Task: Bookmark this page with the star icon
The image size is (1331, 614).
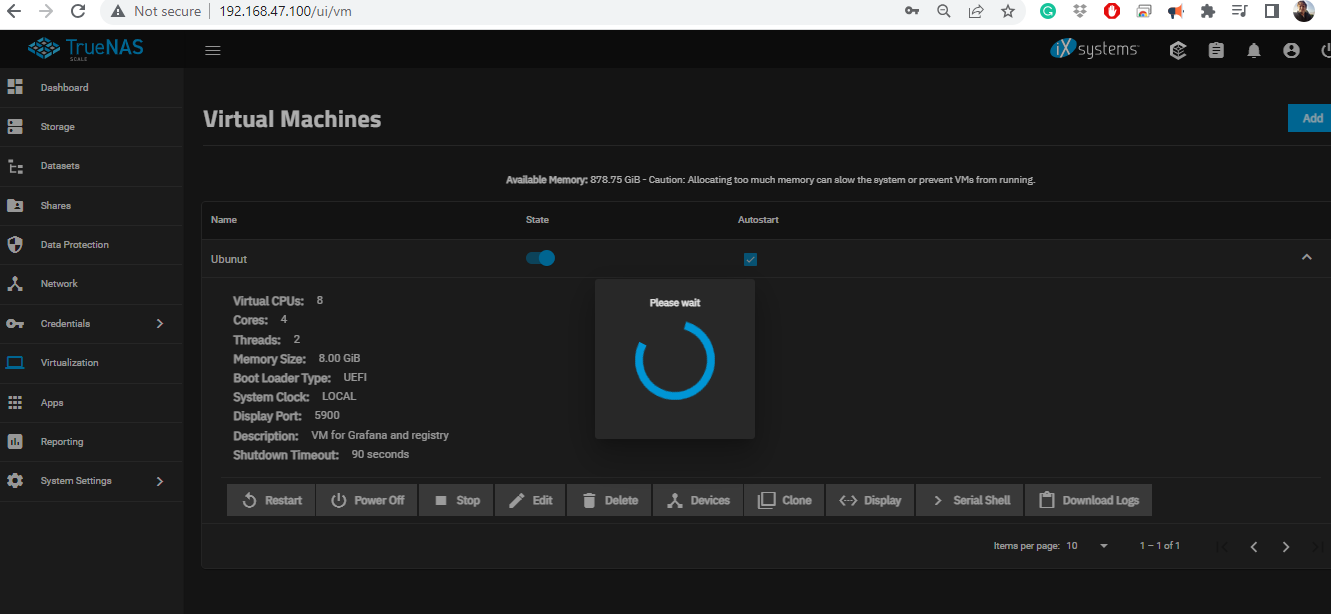Action: tap(1008, 11)
